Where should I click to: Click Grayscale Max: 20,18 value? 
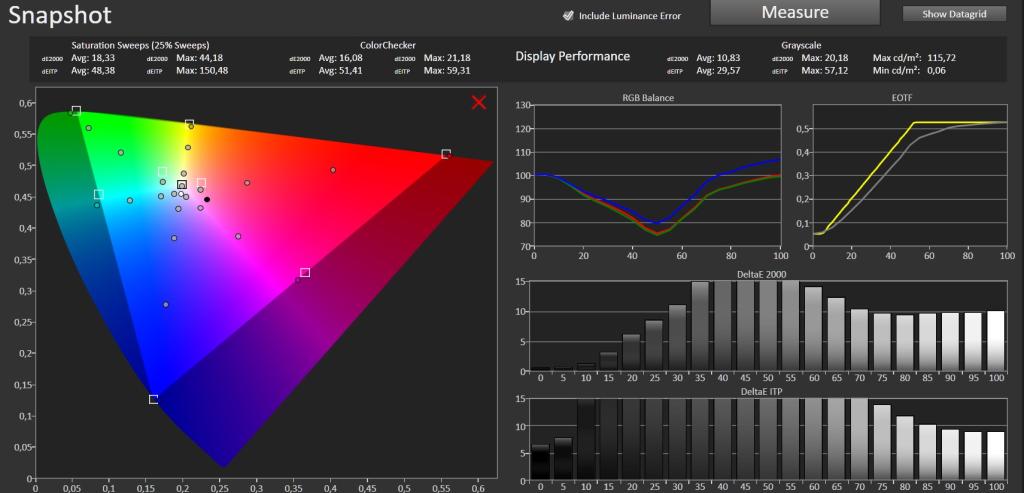point(824,57)
